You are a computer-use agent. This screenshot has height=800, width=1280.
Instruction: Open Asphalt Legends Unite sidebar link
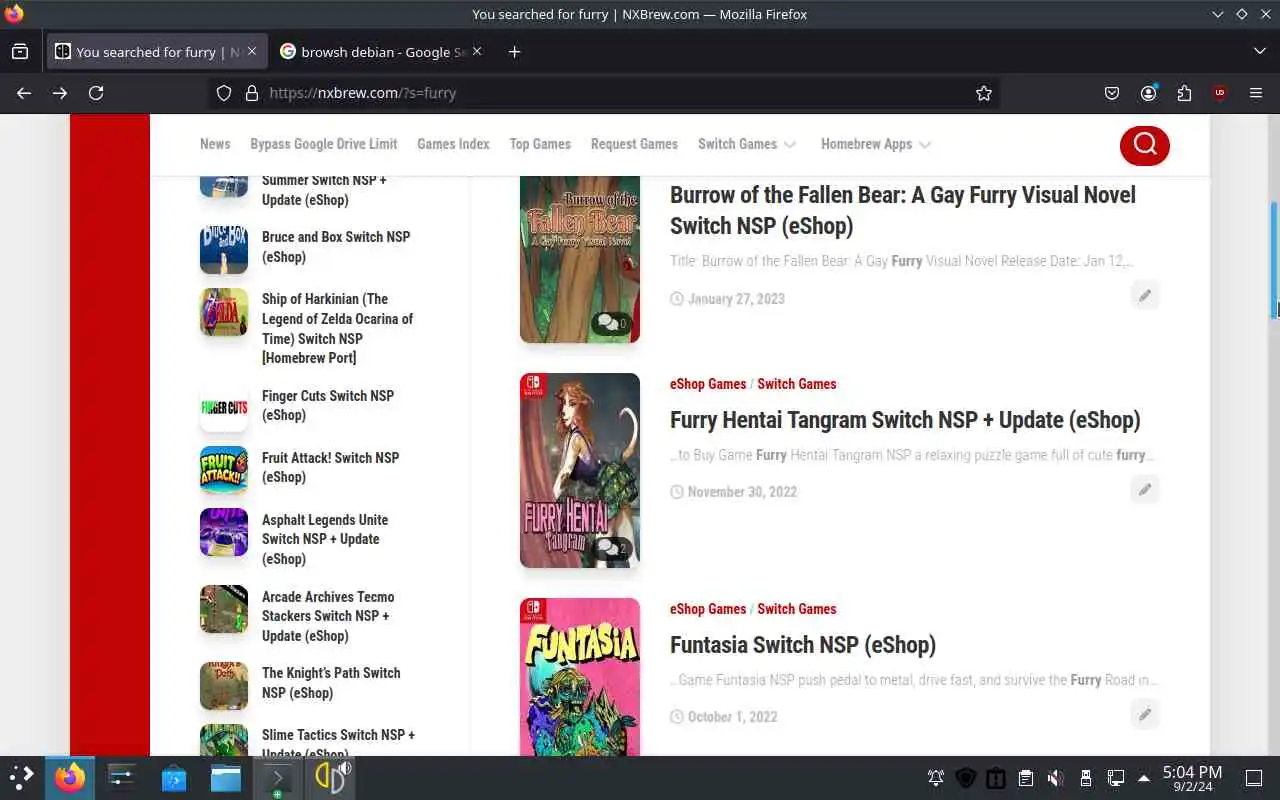(325, 539)
